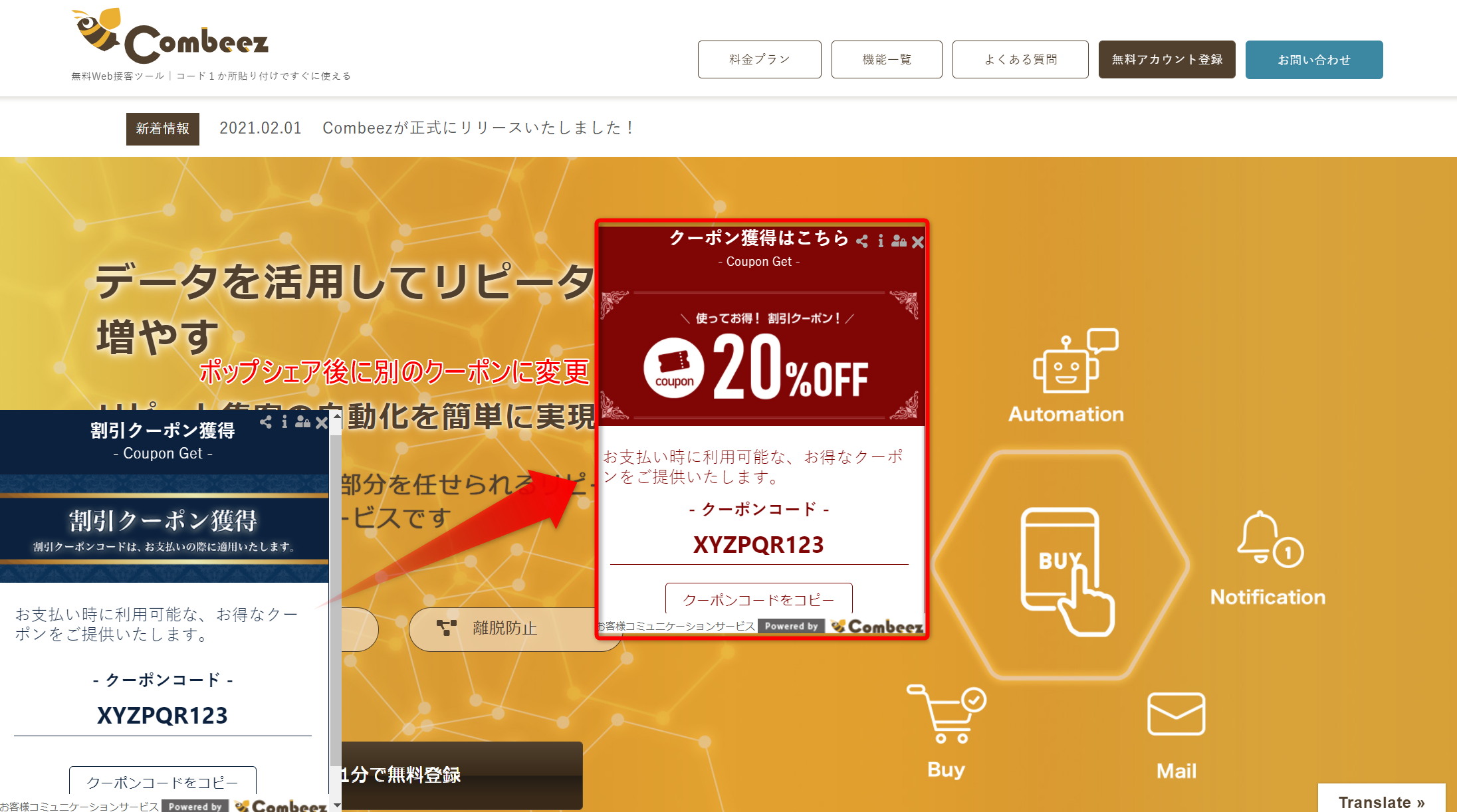Close the navy coupon popup
The width and height of the screenshot is (1457, 812).
tap(322, 423)
